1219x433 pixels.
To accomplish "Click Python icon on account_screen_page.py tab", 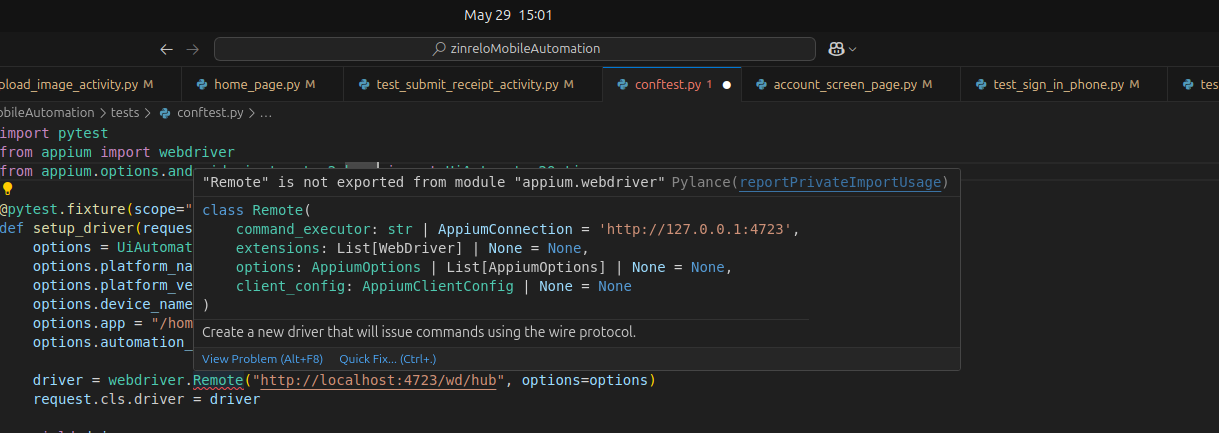I will [761, 85].
